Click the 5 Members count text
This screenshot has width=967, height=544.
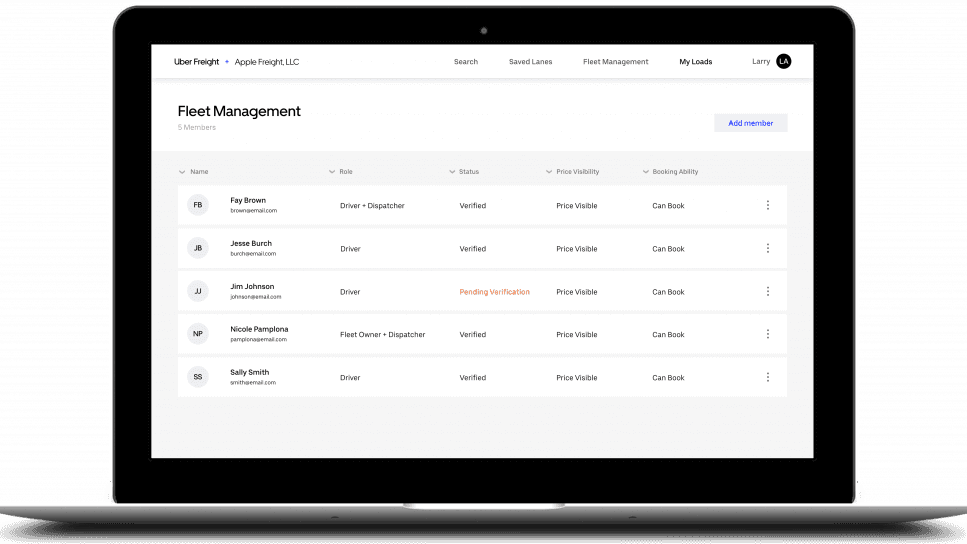tap(197, 127)
